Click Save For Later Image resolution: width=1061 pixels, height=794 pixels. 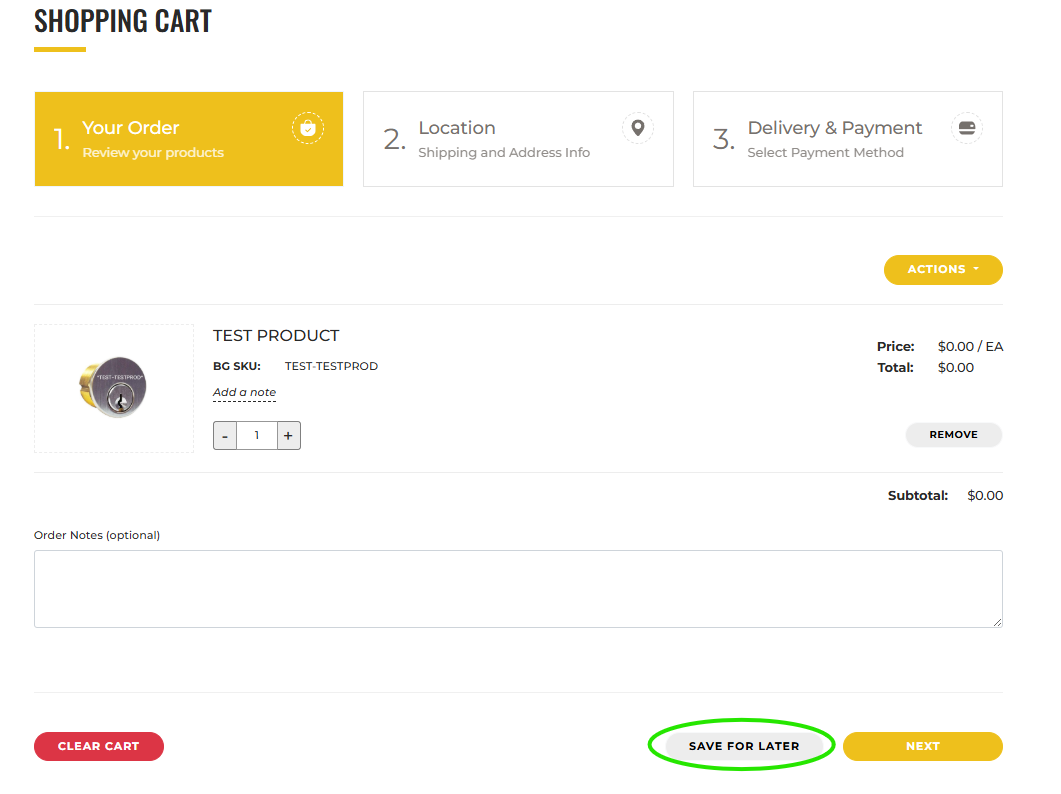click(x=743, y=746)
